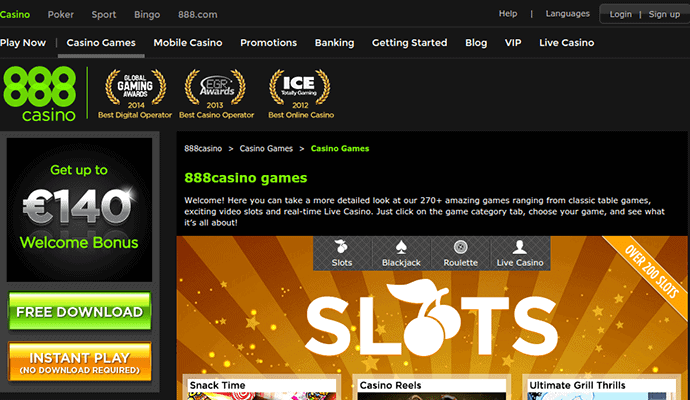Click the Best Casino Operator caption
Screen dimensions: 690x400
pos(217,115)
